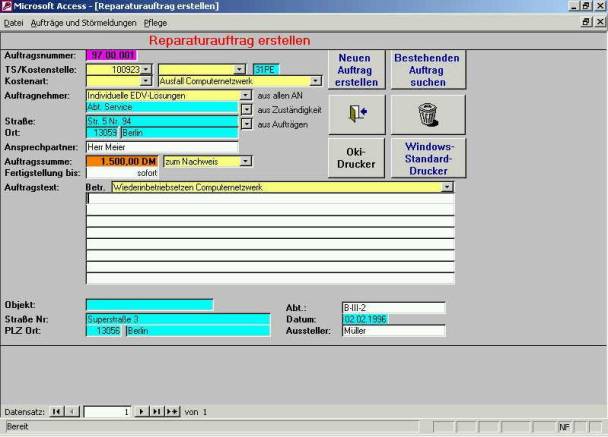Click the Str. 5 Nr. 94 field

162,121
